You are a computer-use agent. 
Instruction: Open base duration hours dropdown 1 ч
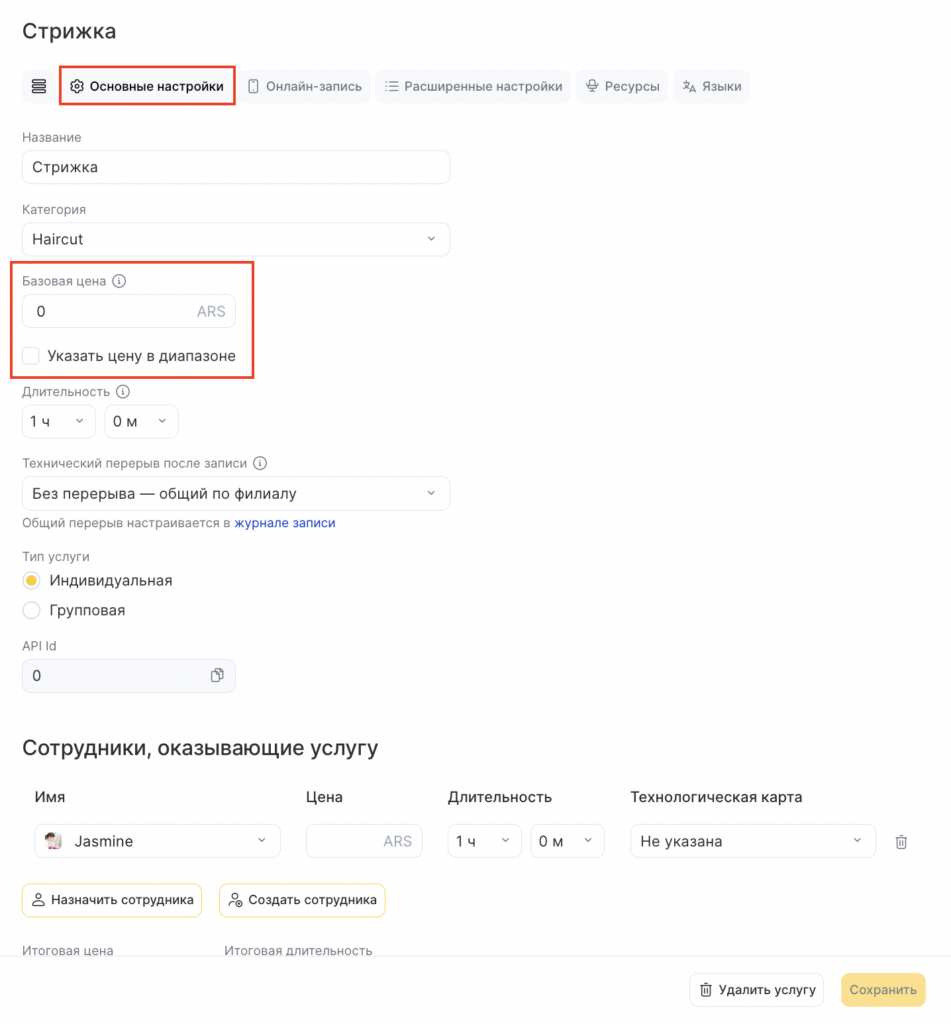(58, 422)
